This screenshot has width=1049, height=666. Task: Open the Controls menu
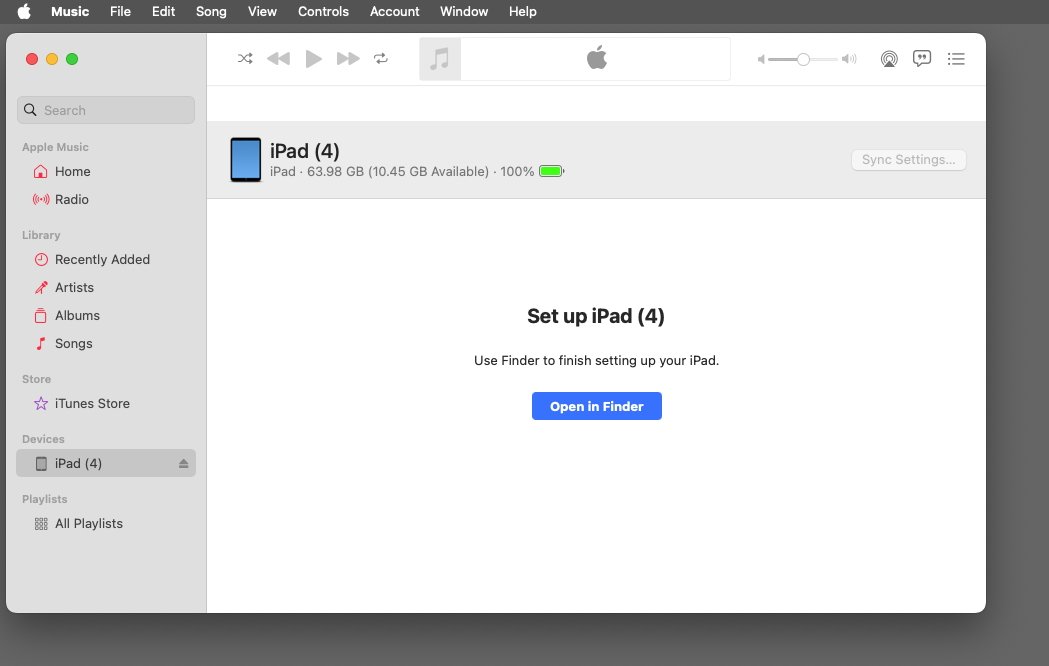tap(323, 12)
